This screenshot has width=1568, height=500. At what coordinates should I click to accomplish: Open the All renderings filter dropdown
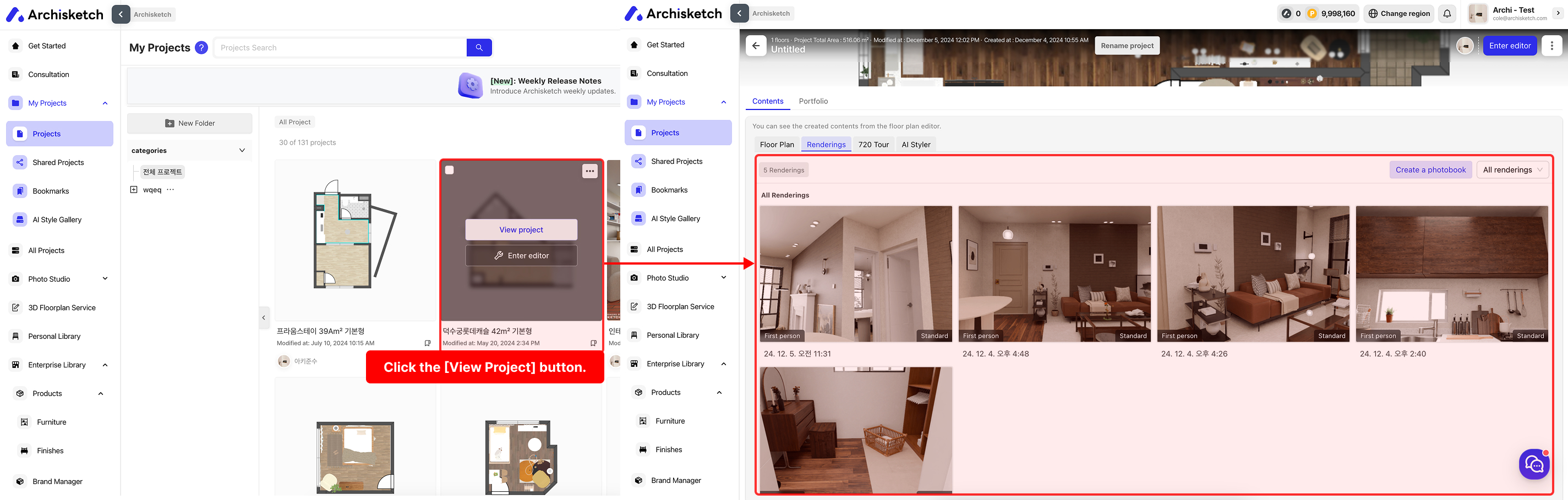point(1512,170)
